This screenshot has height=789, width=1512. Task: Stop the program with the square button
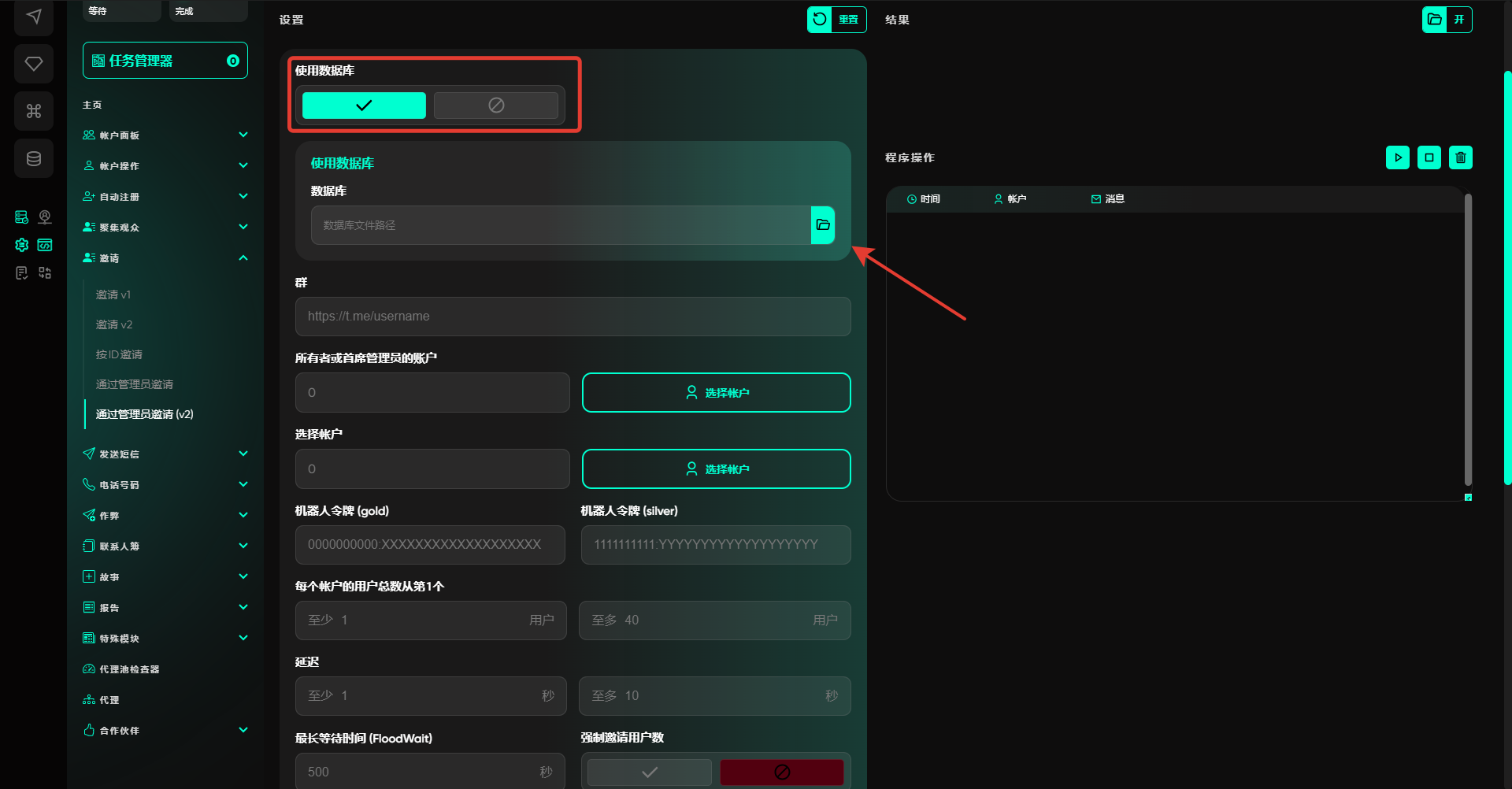coord(1429,157)
